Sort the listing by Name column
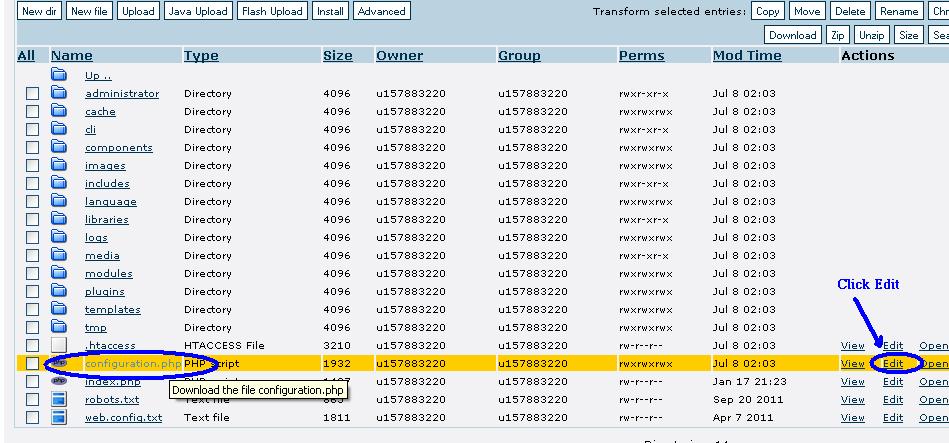 [x=71, y=56]
